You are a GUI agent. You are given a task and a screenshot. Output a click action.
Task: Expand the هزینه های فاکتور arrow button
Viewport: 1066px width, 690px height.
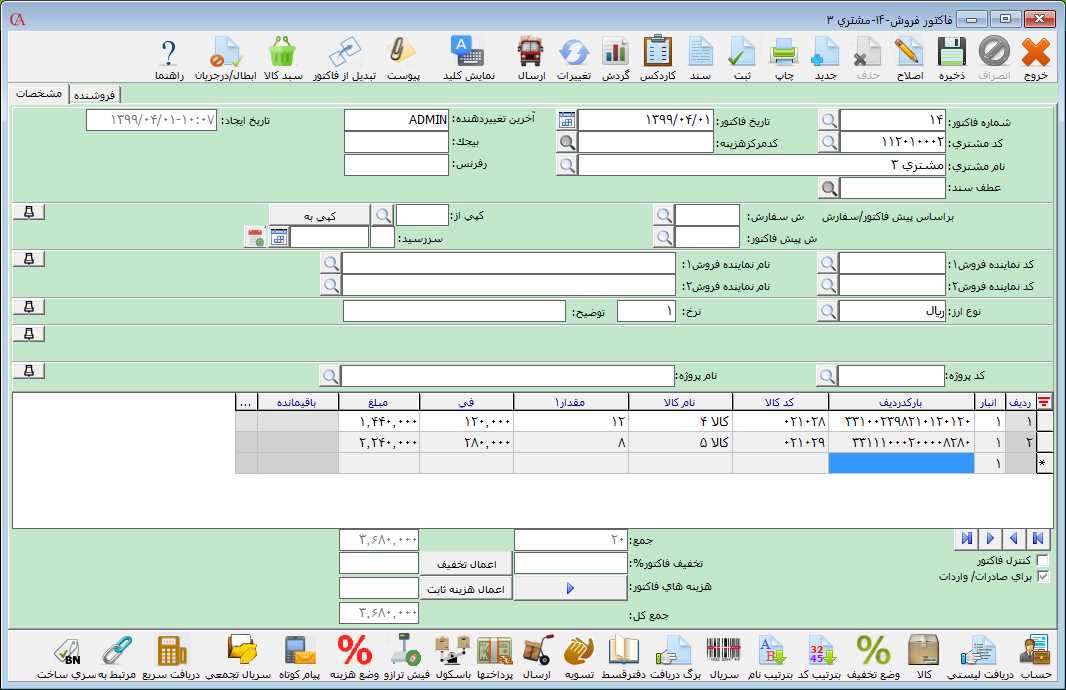point(569,589)
